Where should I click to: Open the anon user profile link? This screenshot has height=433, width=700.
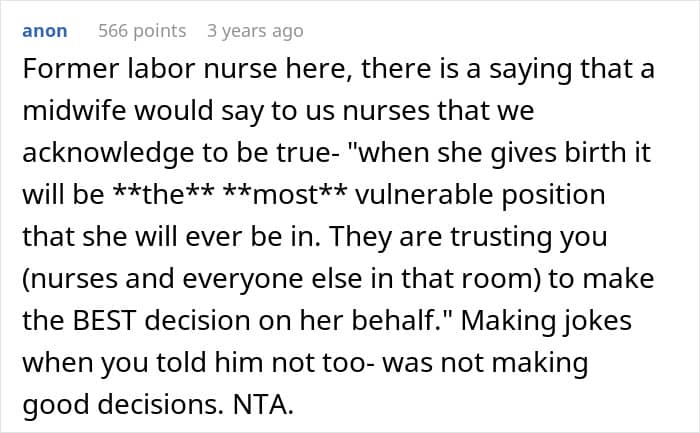point(44,31)
